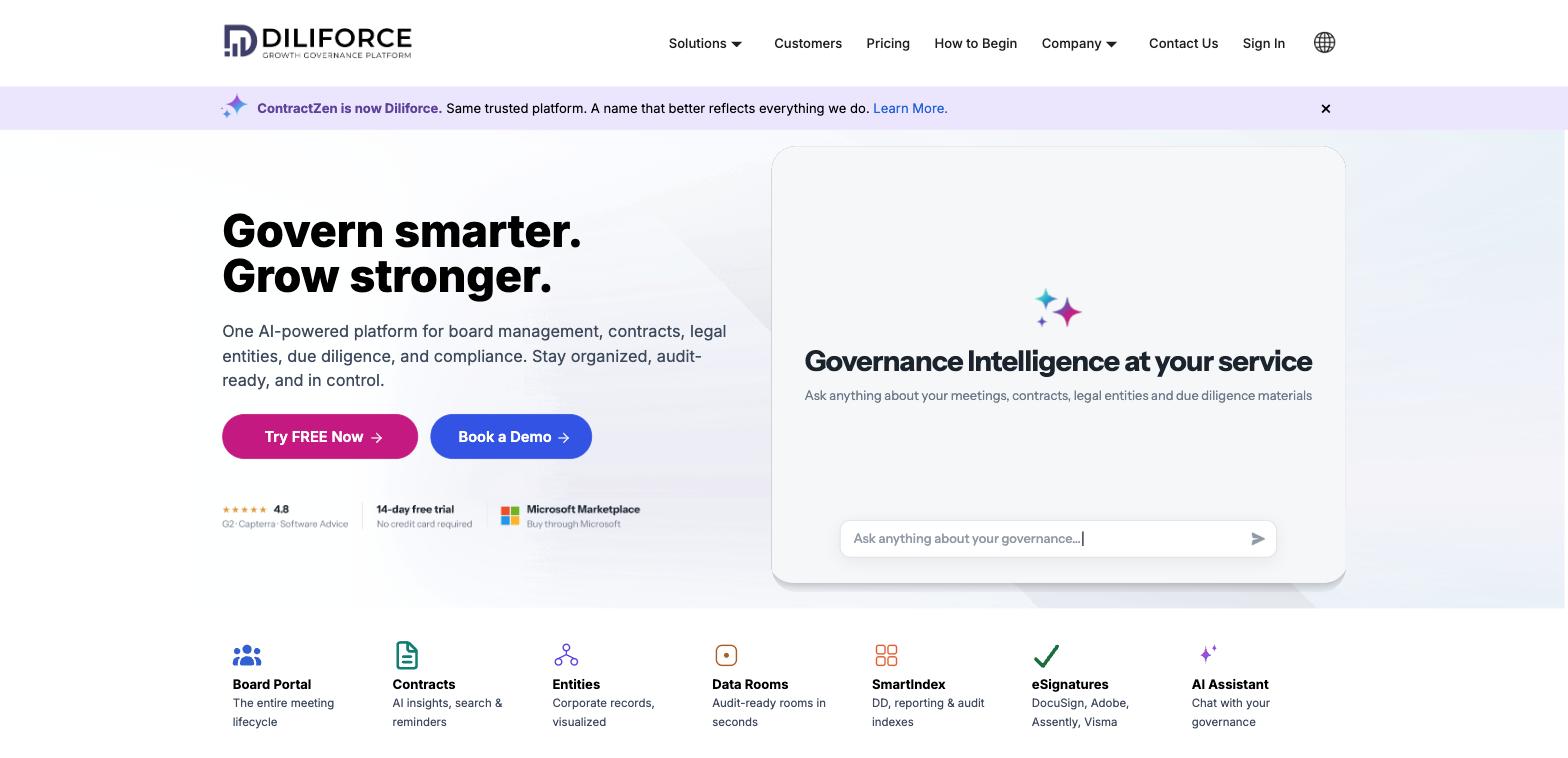1568x758 pixels.
Task: Click the Data Rooms icon
Action: pos(726,655)
